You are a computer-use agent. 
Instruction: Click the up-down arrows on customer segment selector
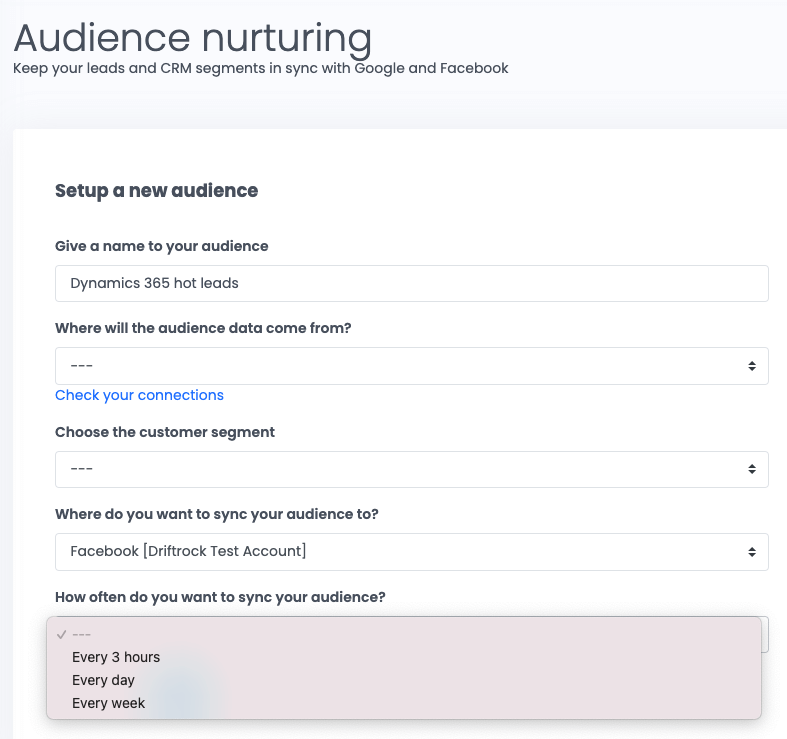pos(751,469)
